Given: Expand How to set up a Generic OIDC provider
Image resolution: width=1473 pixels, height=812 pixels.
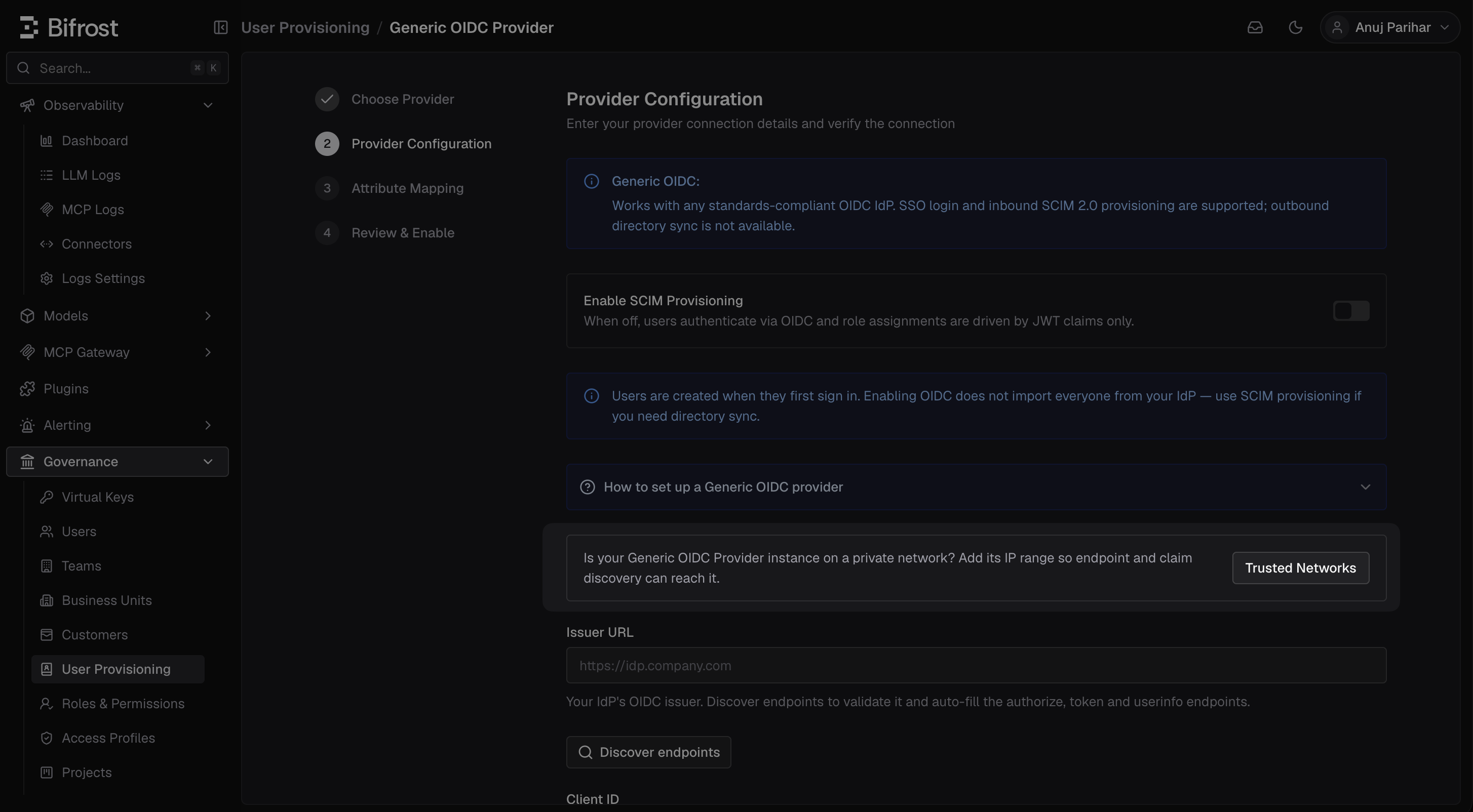Looking at the screenshot, I should pyautogui.click(x=976, y=487).
